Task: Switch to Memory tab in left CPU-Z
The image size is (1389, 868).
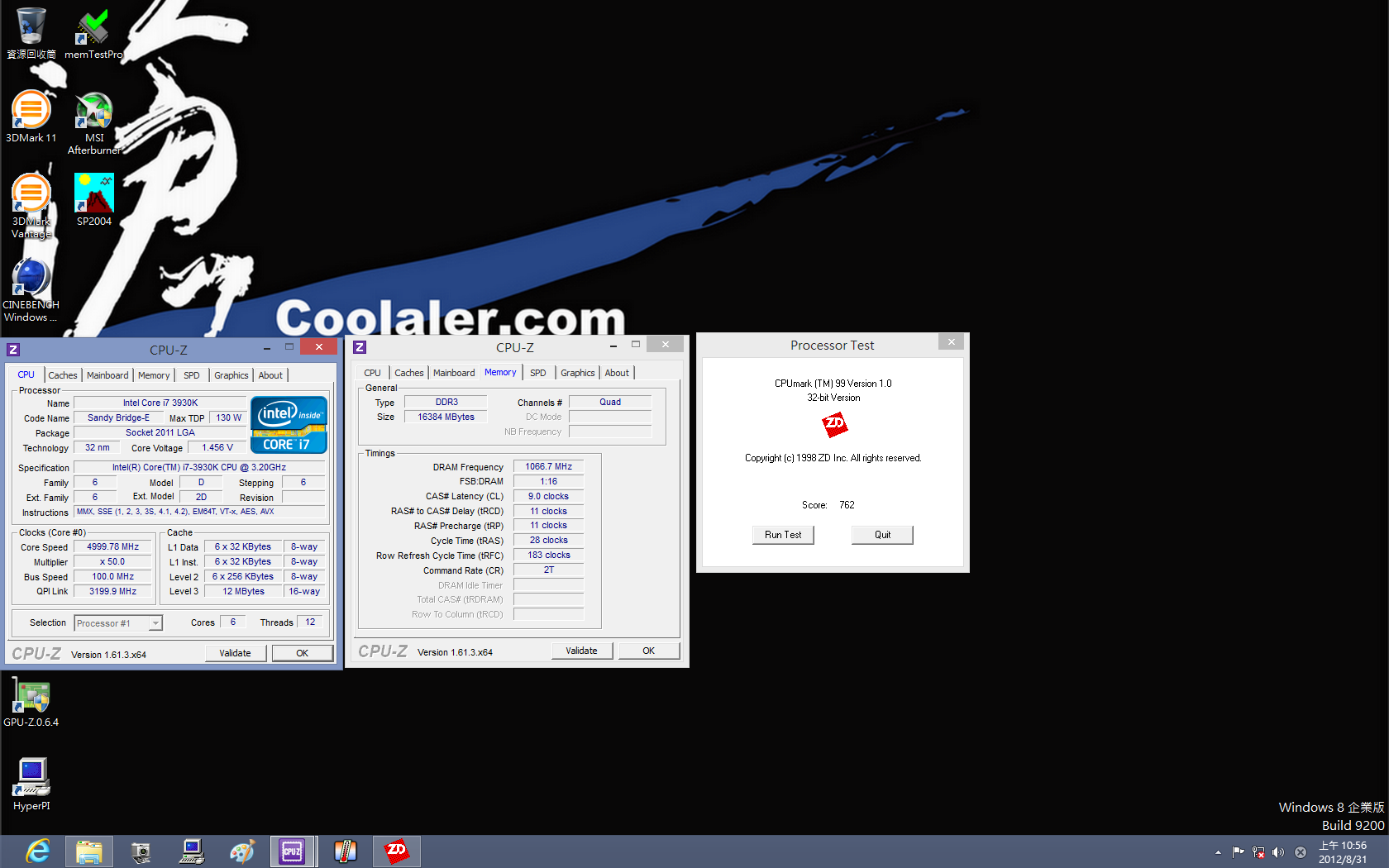Action: coord(154,375)
